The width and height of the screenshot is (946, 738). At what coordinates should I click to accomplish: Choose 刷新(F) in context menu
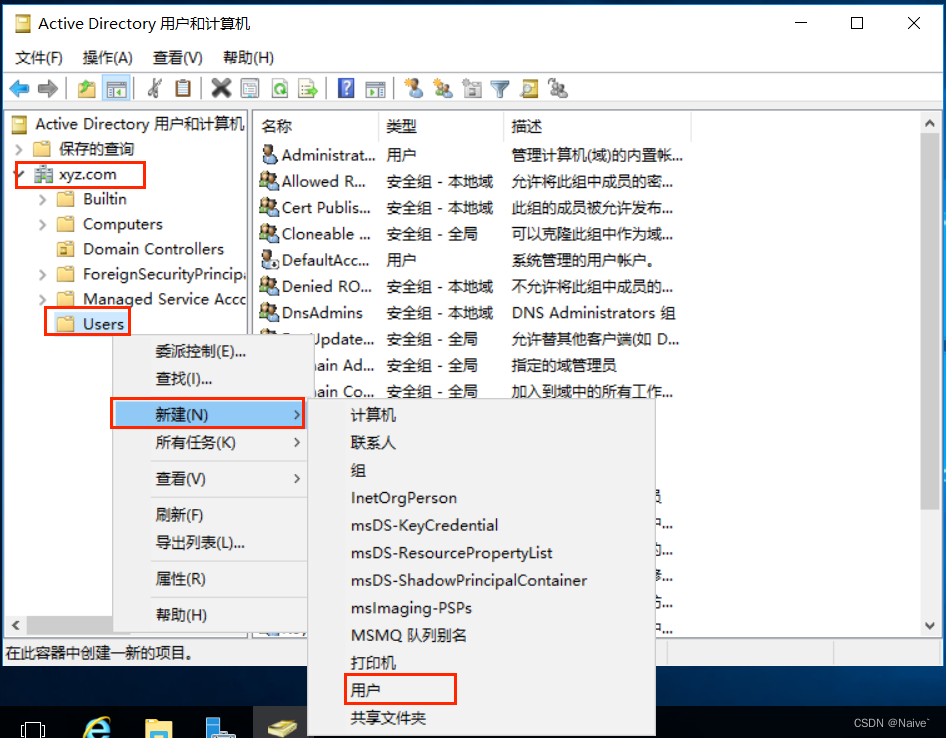pyautogui.click(x=209, y=515)
